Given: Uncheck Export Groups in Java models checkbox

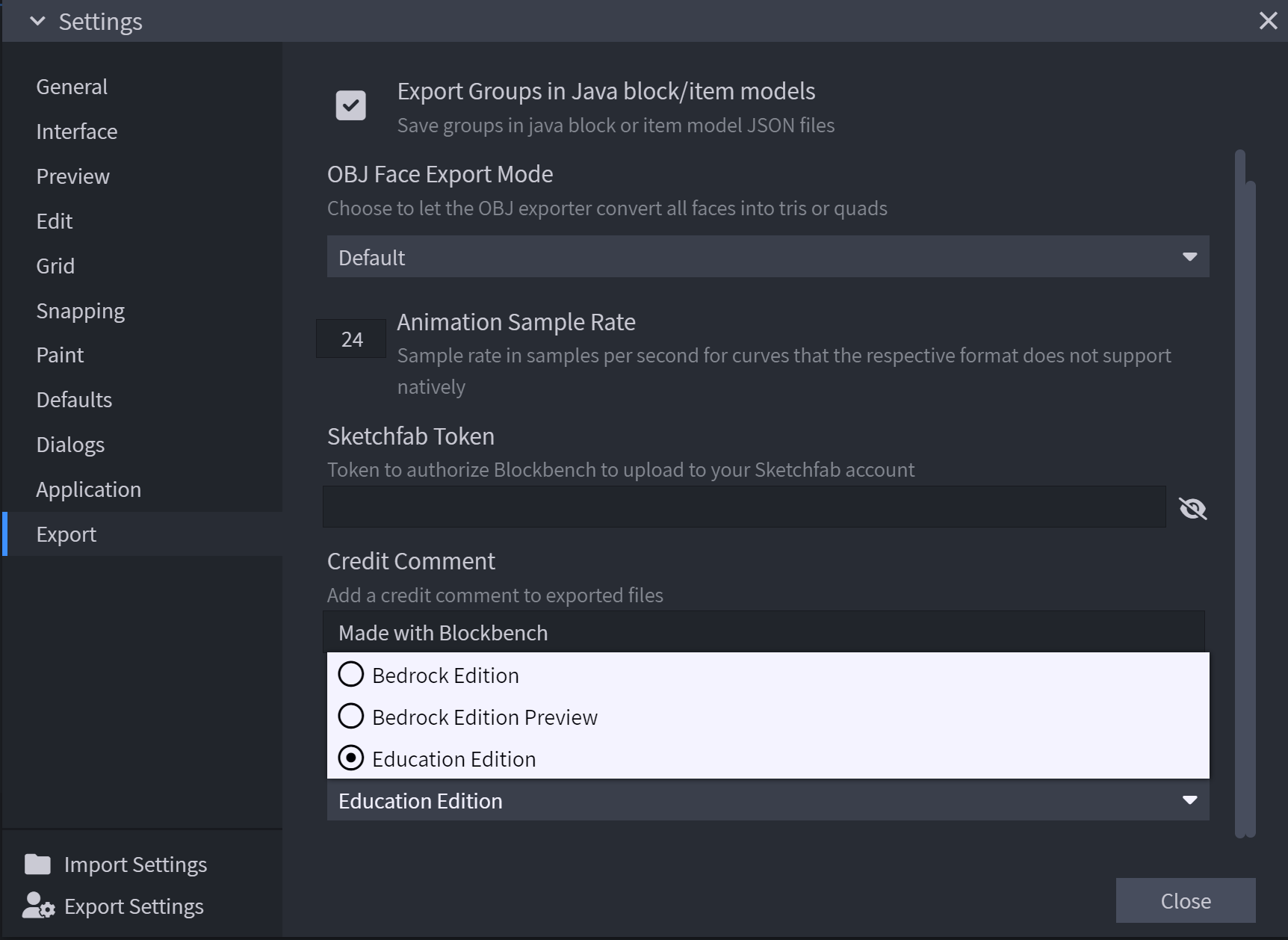Looking at the screenshot, I should point(350,105).
